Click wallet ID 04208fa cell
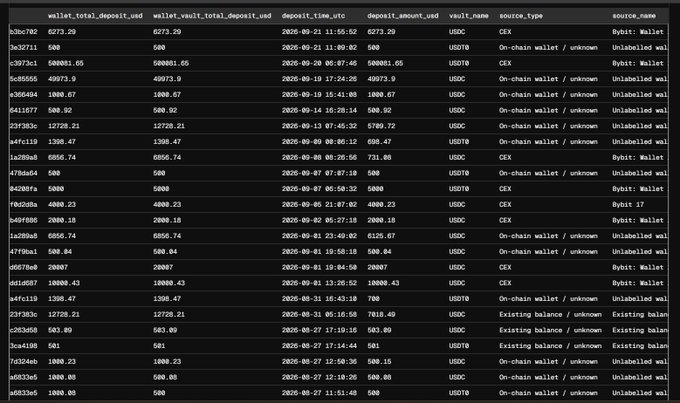Screen dimensions: 680x403 [23, 189]
